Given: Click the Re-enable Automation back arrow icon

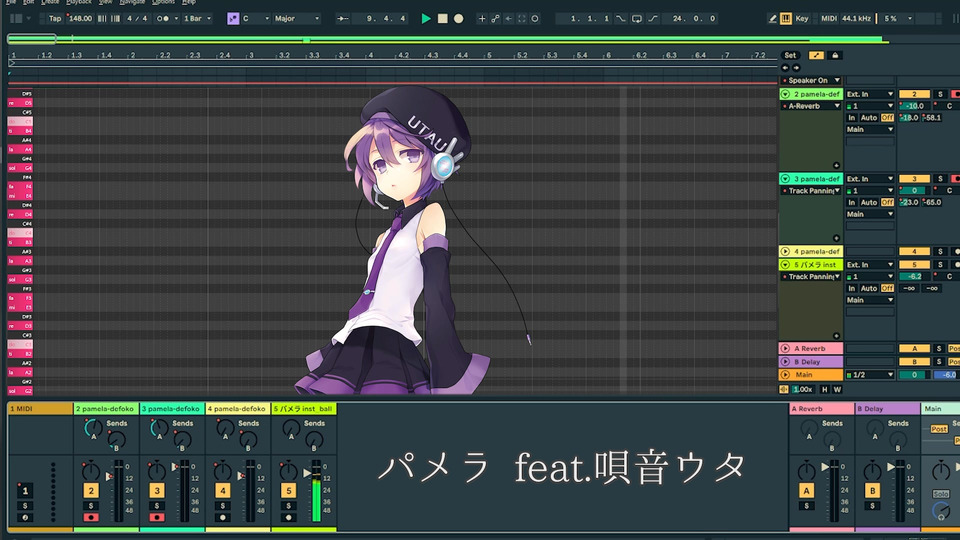Looking at the screenshot, I should 508,18.
